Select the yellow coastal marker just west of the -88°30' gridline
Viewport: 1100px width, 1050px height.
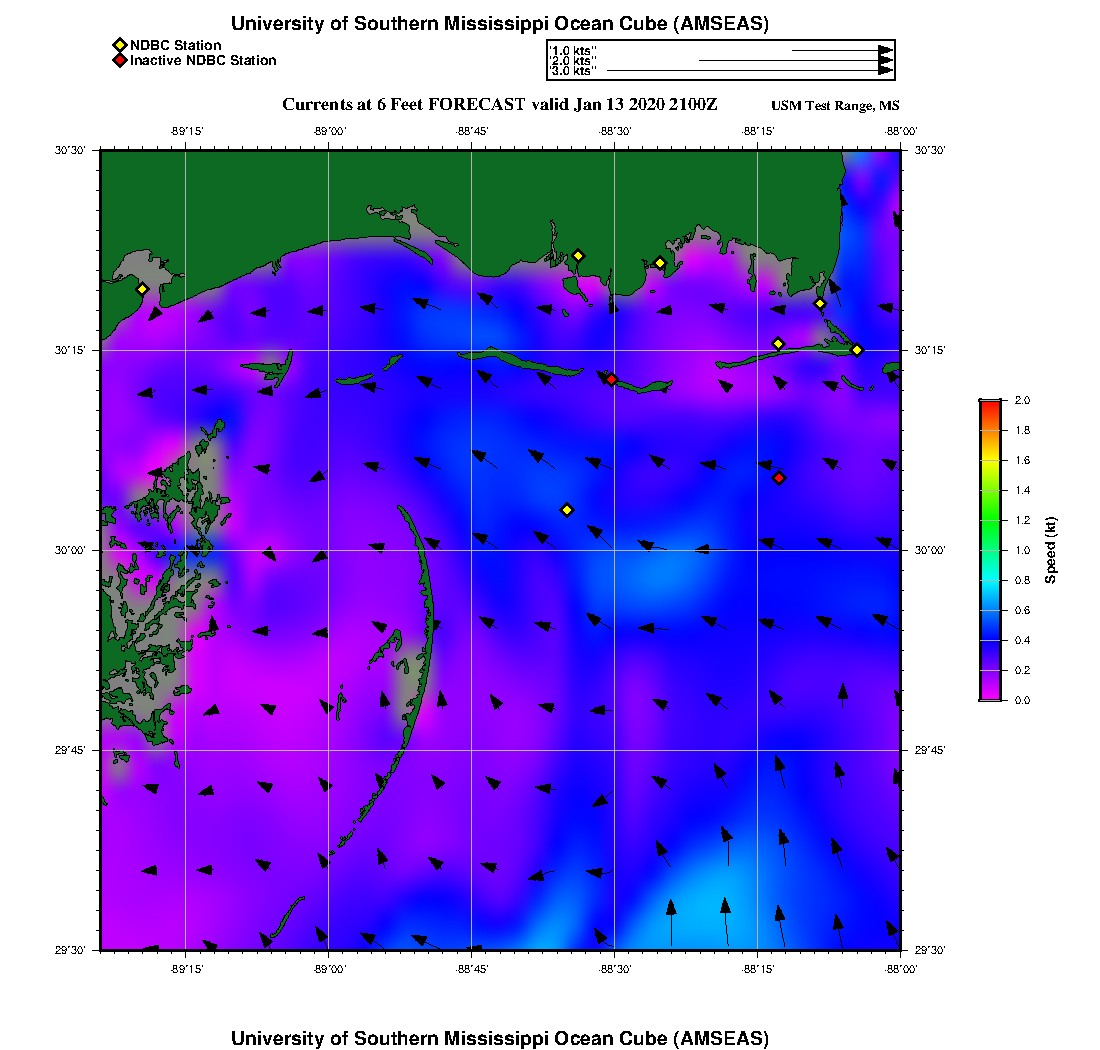pyautogui.click(x=578, y=256)
